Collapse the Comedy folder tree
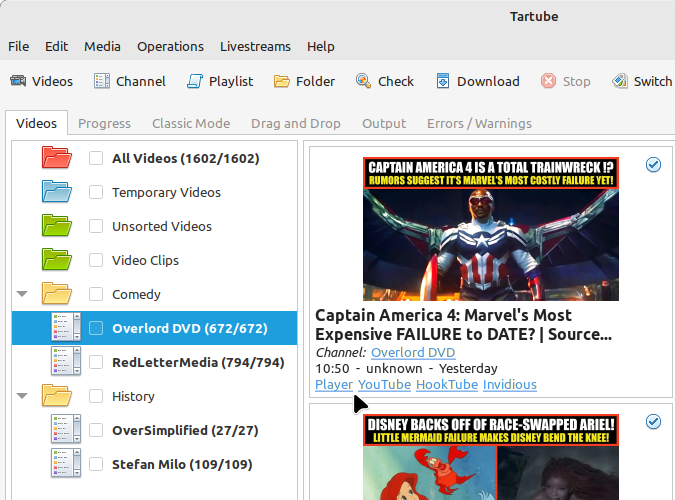The width and height of the screenshot is (675, 500). (x=22, y=294)
